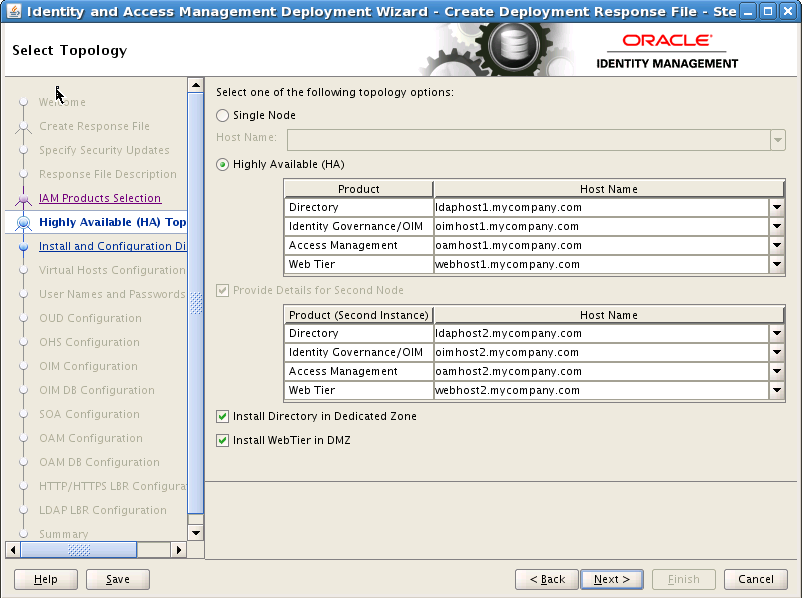802x598 pixels.
Task: Click Specify Security Updates step
Action: tap(104, 150)
